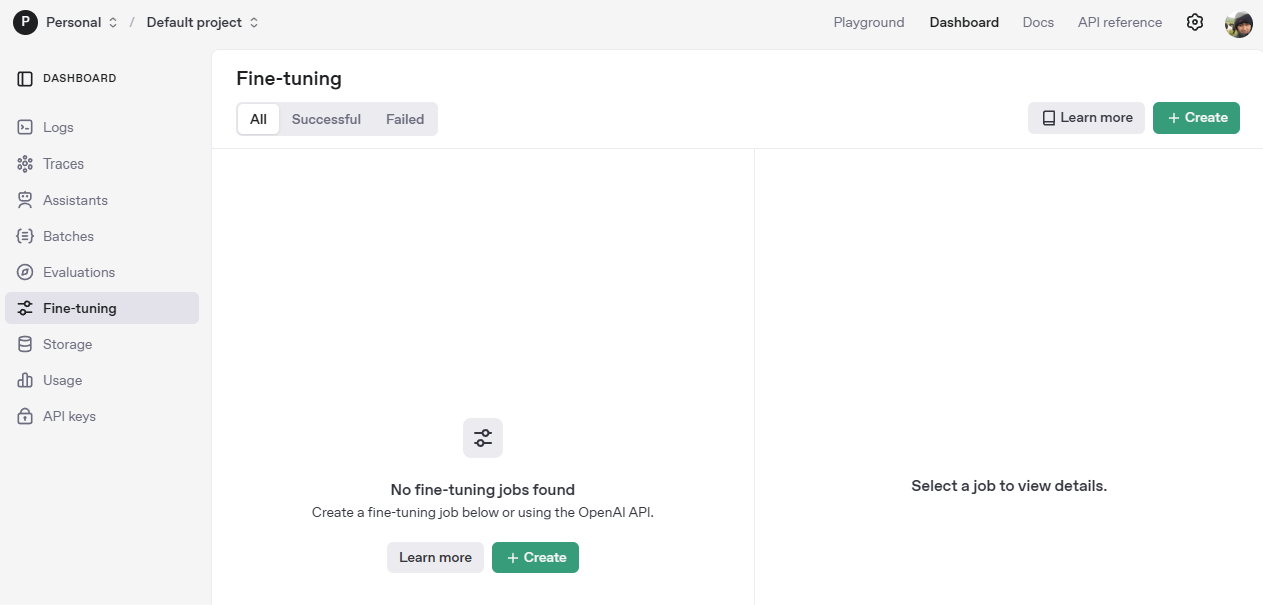Expand the Personal organization switcher
1263x605 pixels.
pos(66,22)
